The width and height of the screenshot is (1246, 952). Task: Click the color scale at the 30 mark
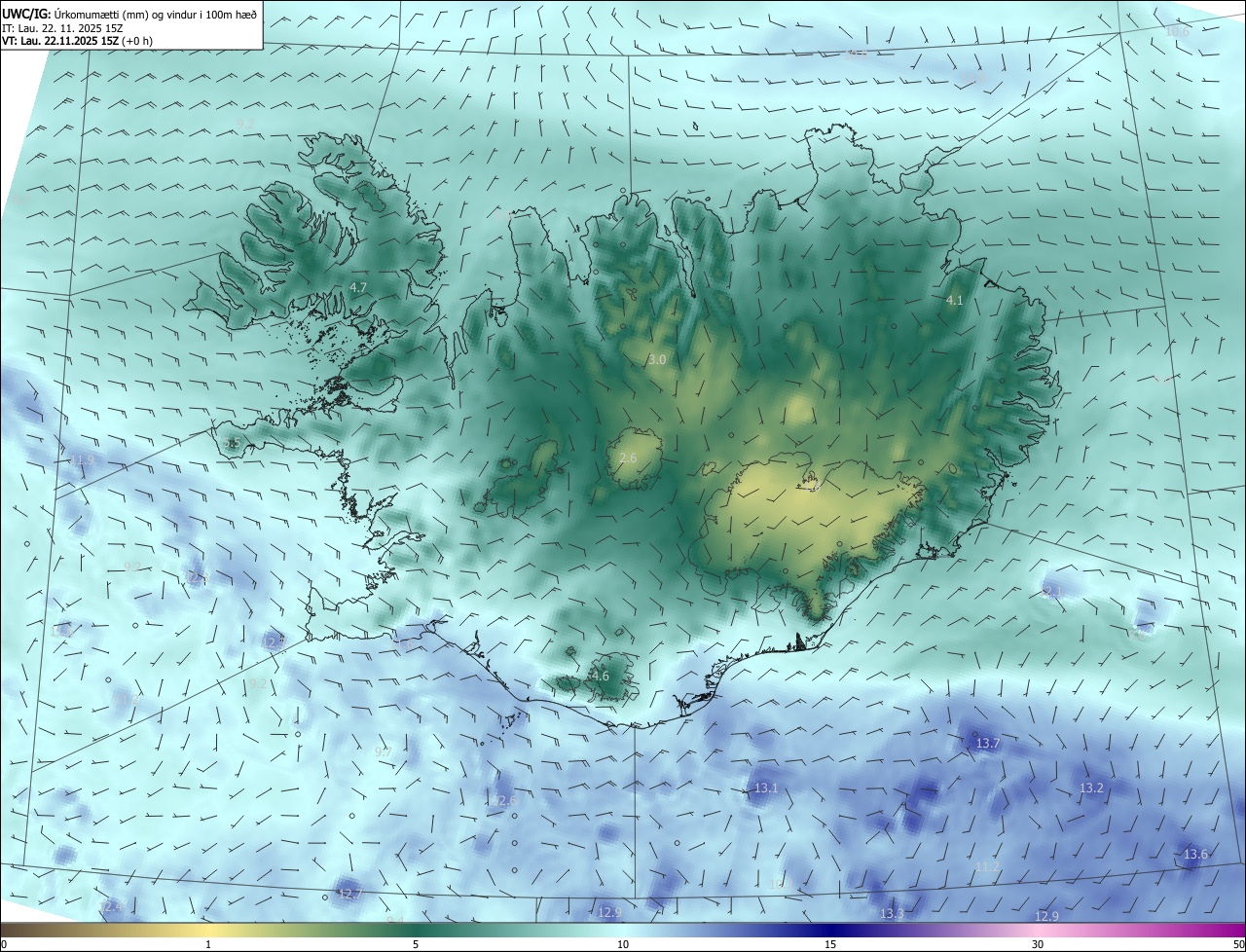1038,945
